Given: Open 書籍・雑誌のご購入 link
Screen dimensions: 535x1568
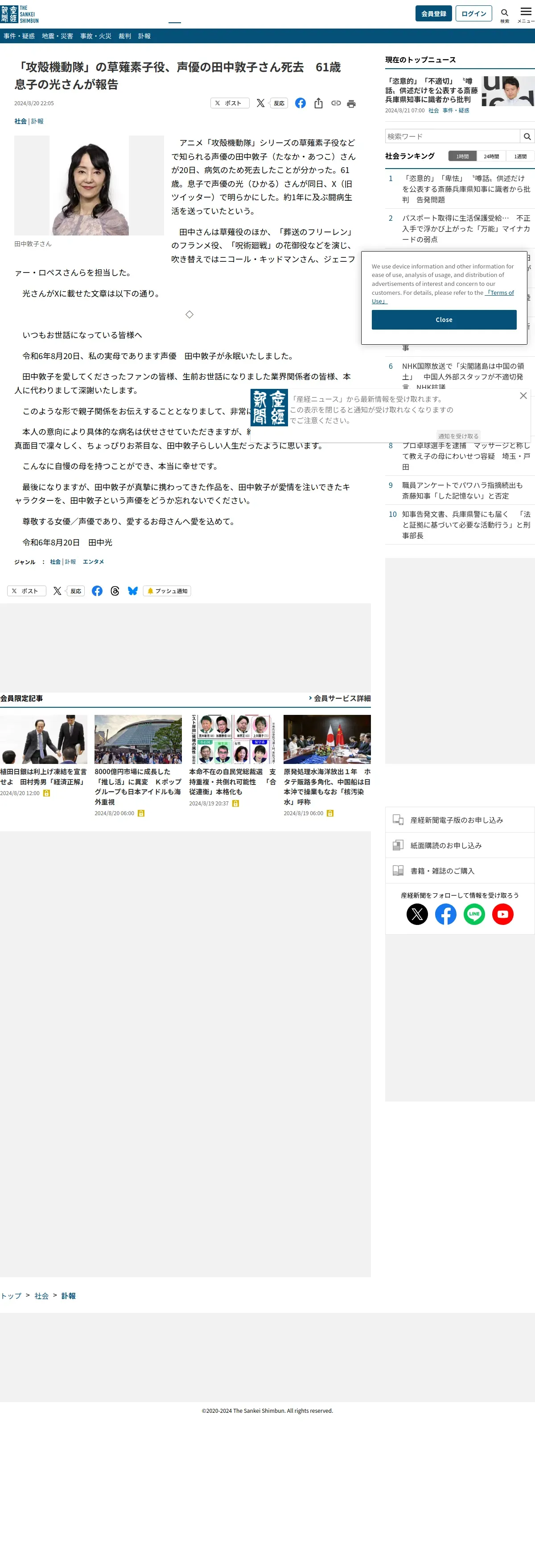Looking at the screenshot, I should point(460,871).
